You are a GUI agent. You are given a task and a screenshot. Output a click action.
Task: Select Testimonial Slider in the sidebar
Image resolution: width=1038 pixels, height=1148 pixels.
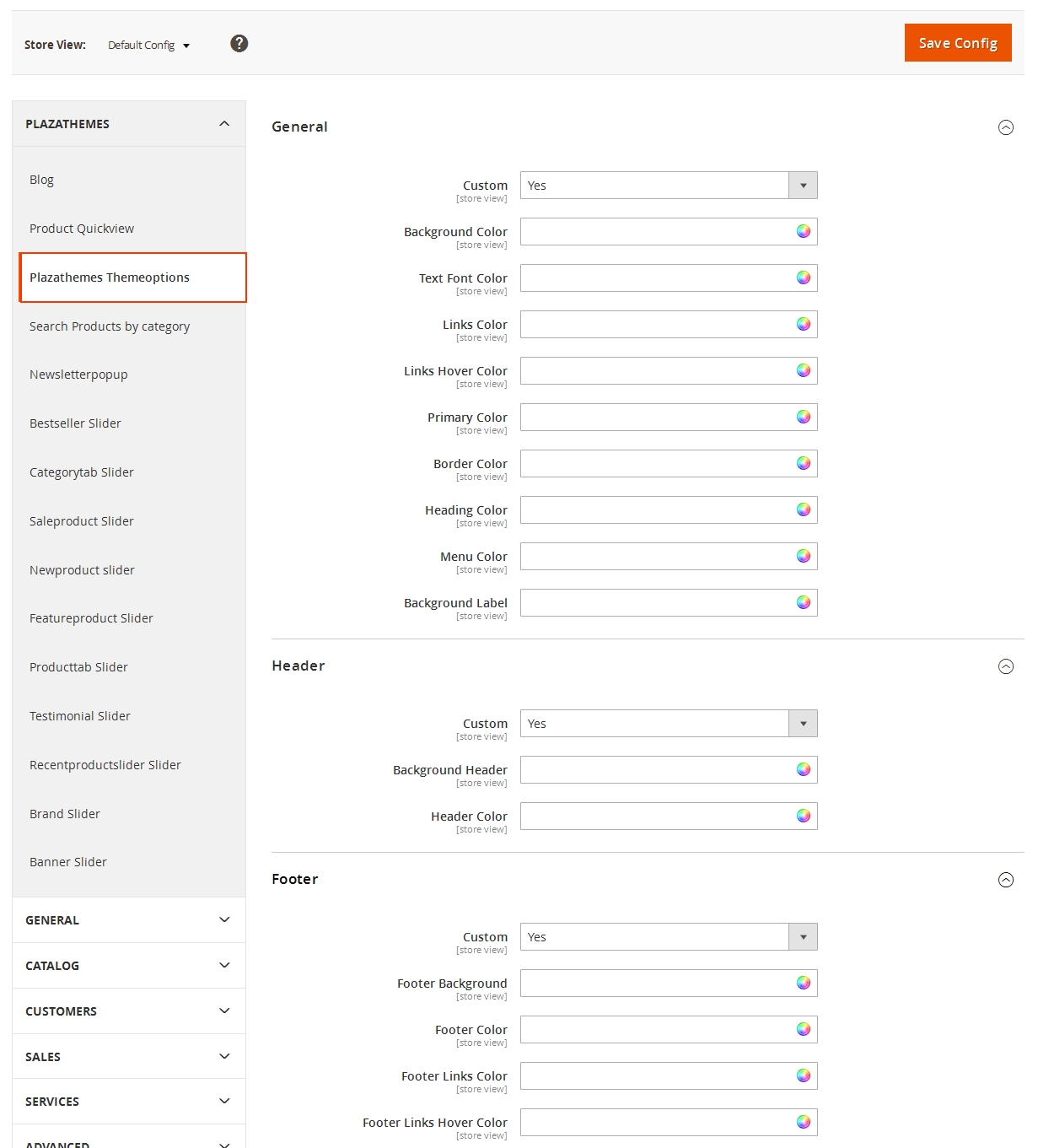point(80,715)
